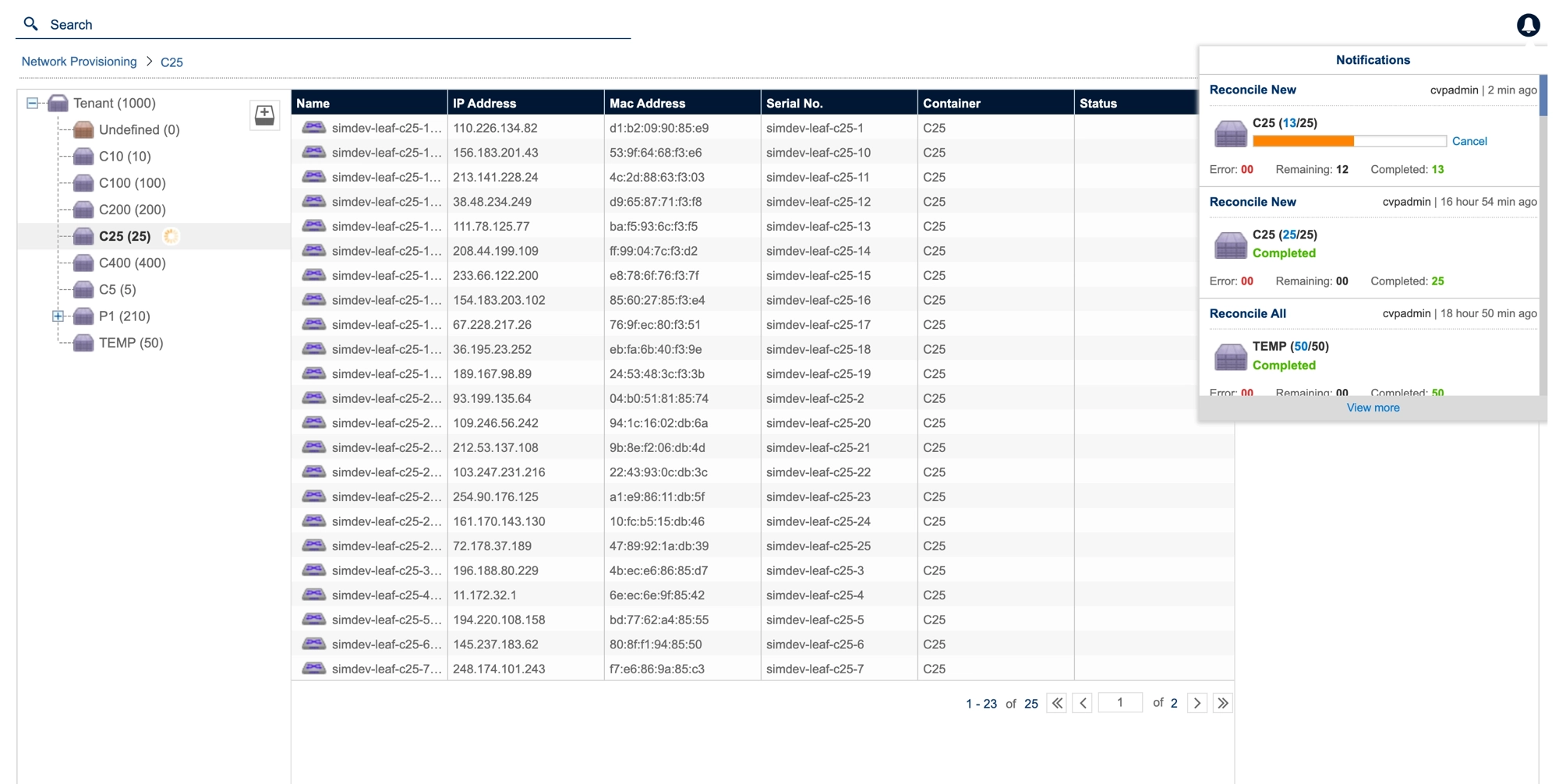Sort the table by IP Address column

pyautogui.click(x=484, y=103)
